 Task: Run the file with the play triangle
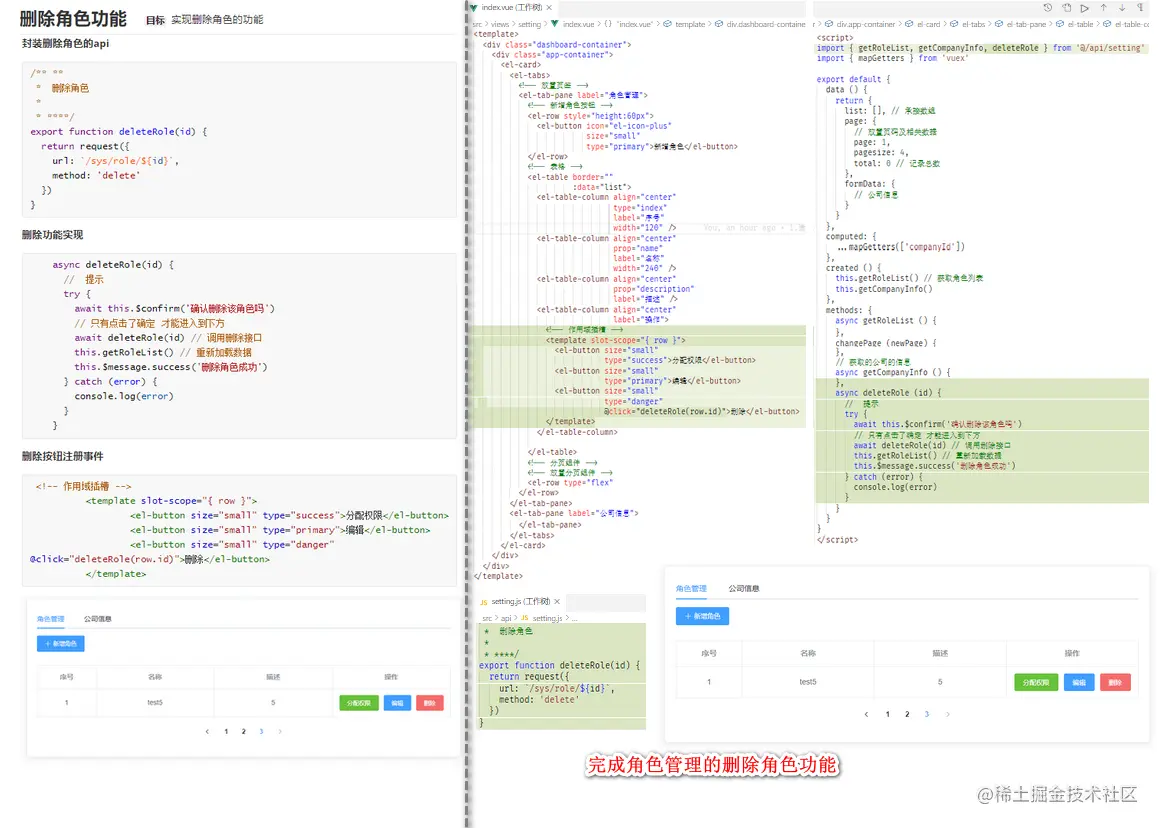point(1085,7)
